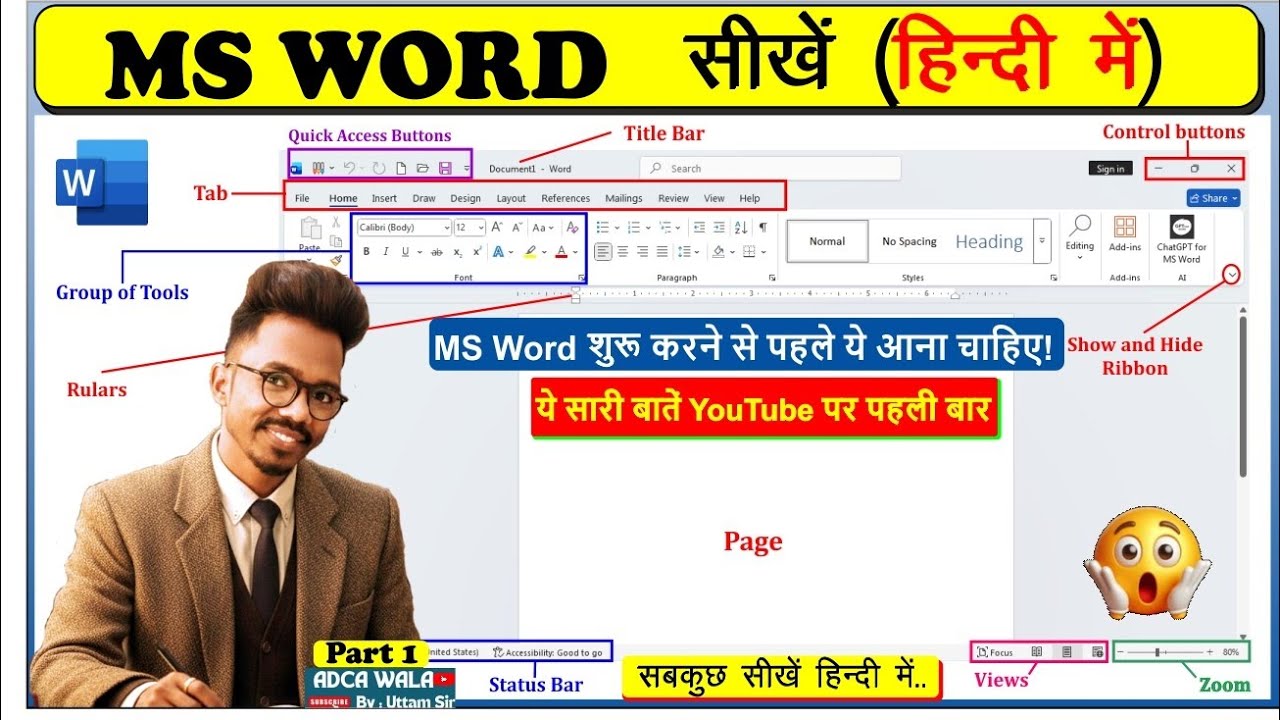Click Accessibility: Good to go status

pos(548,652)
